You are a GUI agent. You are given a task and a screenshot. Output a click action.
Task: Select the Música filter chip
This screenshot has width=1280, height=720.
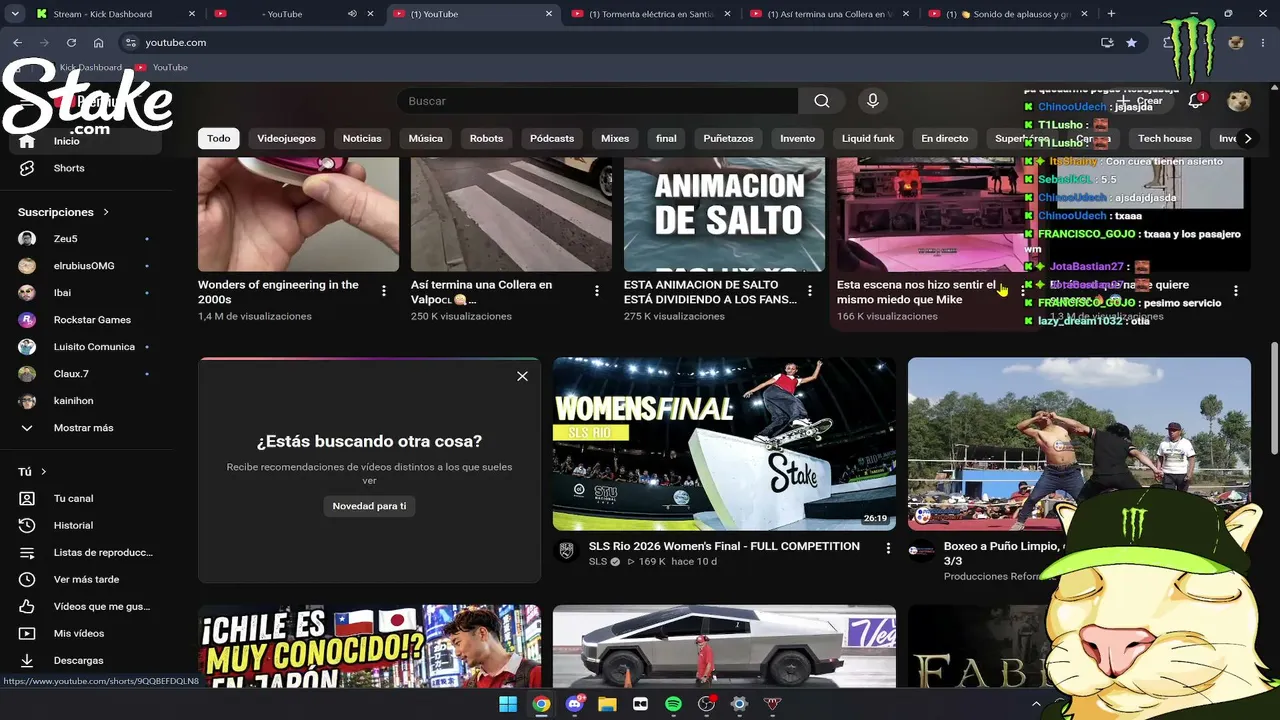click(x=426, y=139)
